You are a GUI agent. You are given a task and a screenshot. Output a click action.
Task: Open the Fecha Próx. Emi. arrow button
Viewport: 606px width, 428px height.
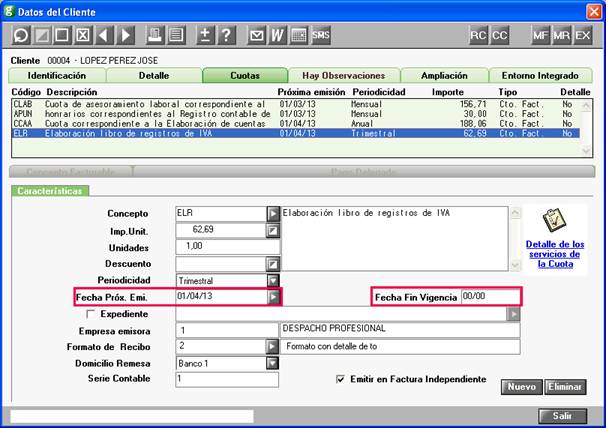(274, 297)
